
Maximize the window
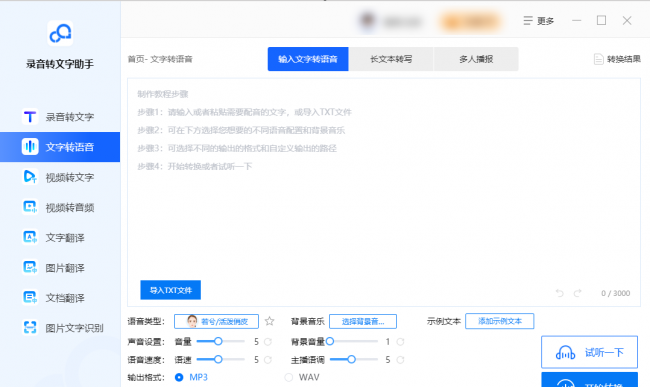(601, 21)
